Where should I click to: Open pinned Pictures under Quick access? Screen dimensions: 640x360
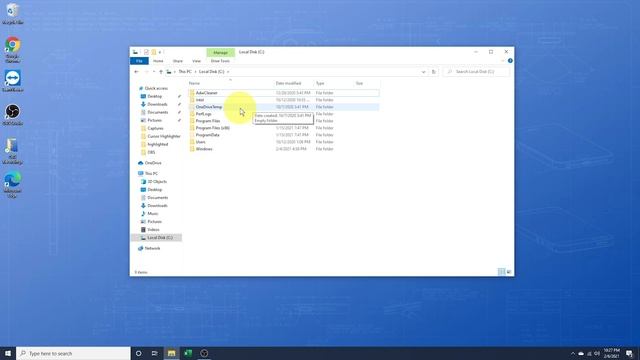[154, 120]
